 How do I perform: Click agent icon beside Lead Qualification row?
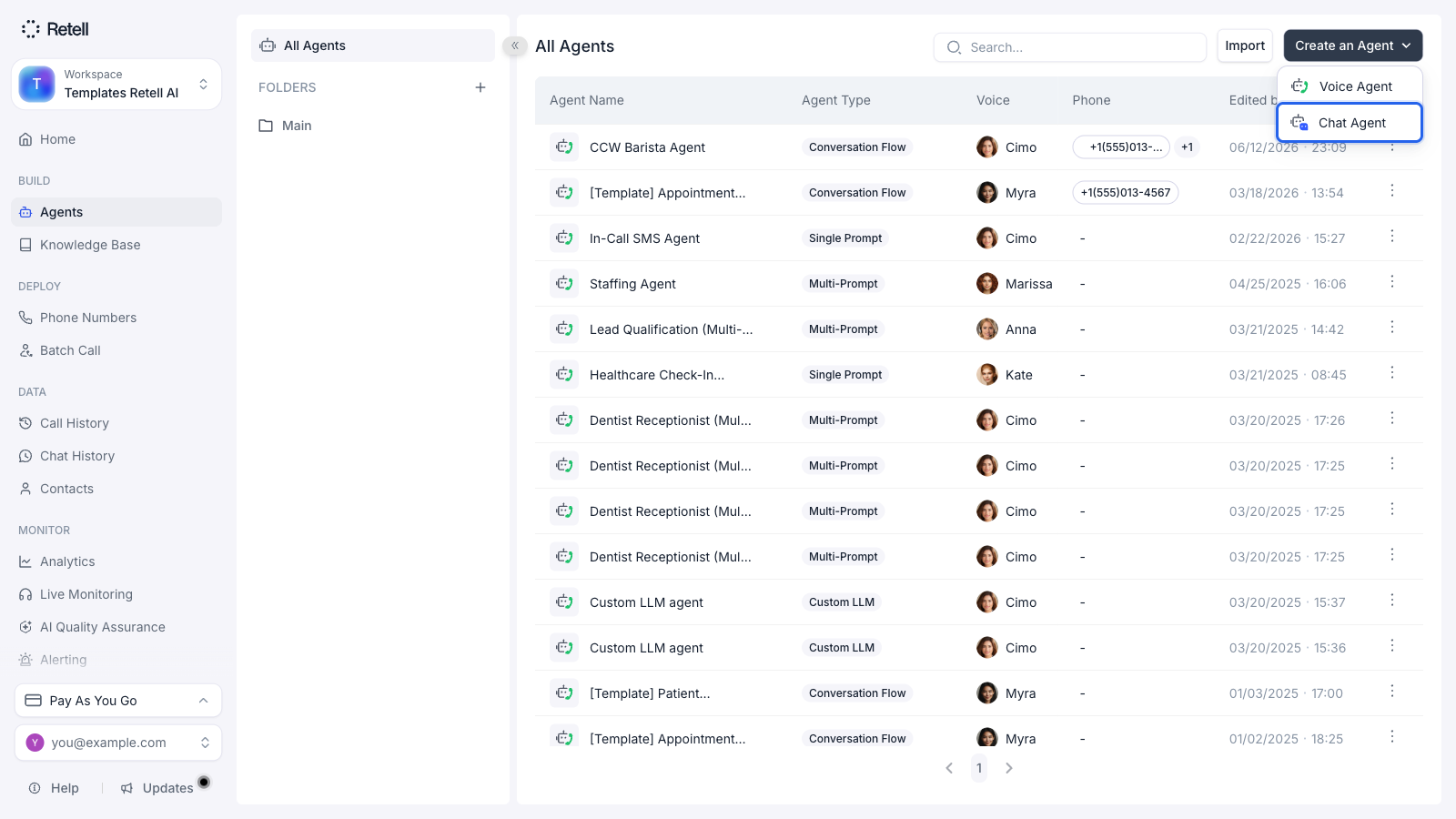pyautogui.click(x=564, y=329)
